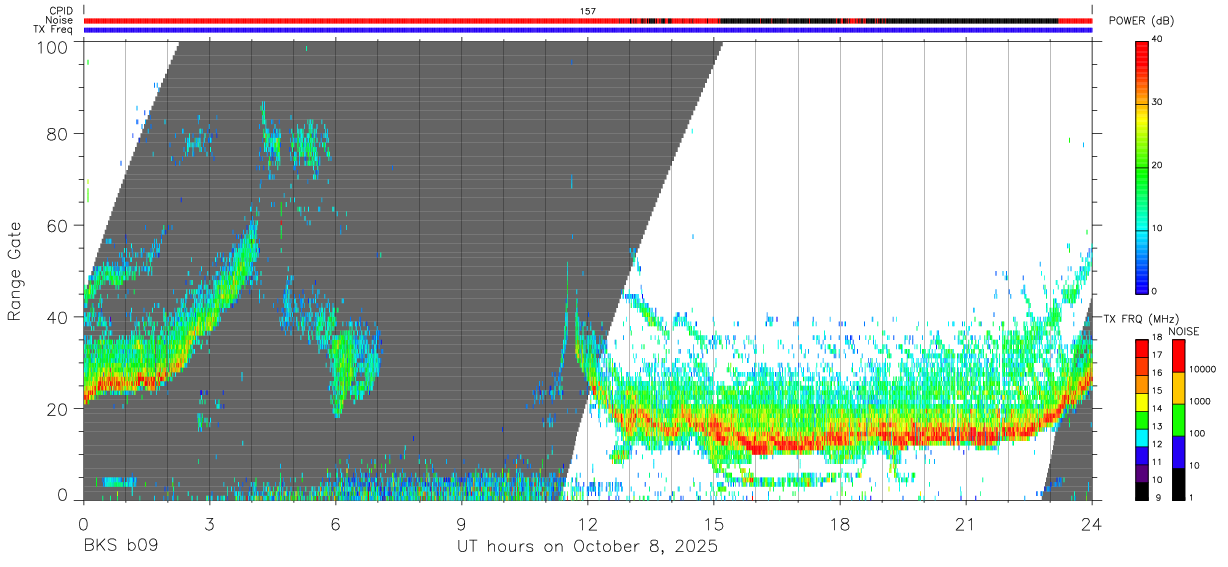Click the POWER (dB) colorbar title
Screen dimensions: 1228x567
pos(1141,21)
